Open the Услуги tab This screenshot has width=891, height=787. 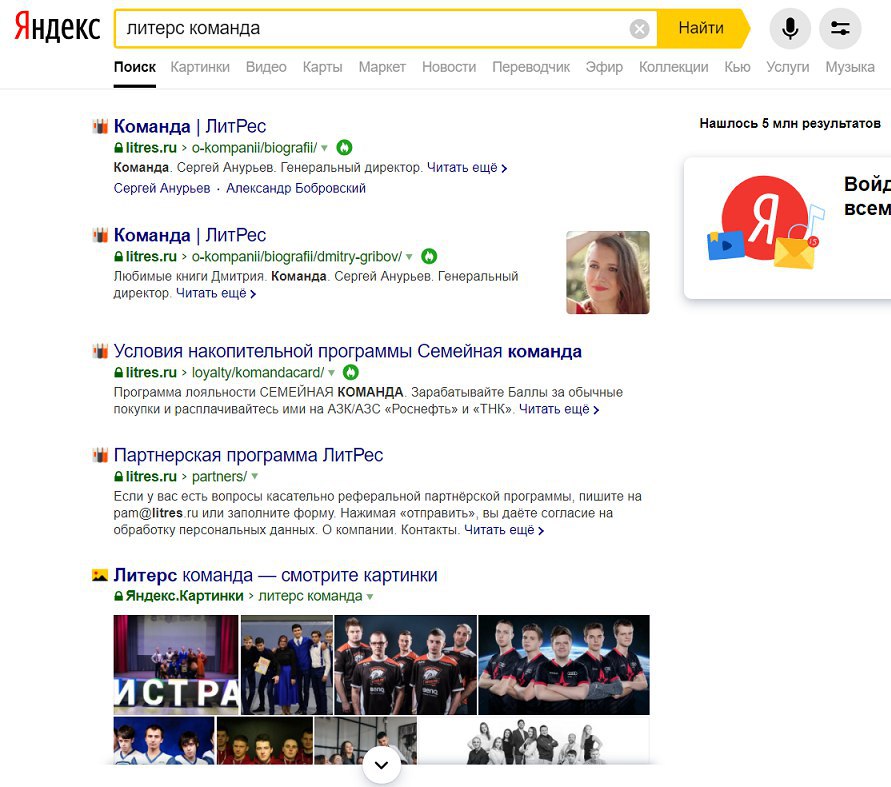click(x=788, y=67)
